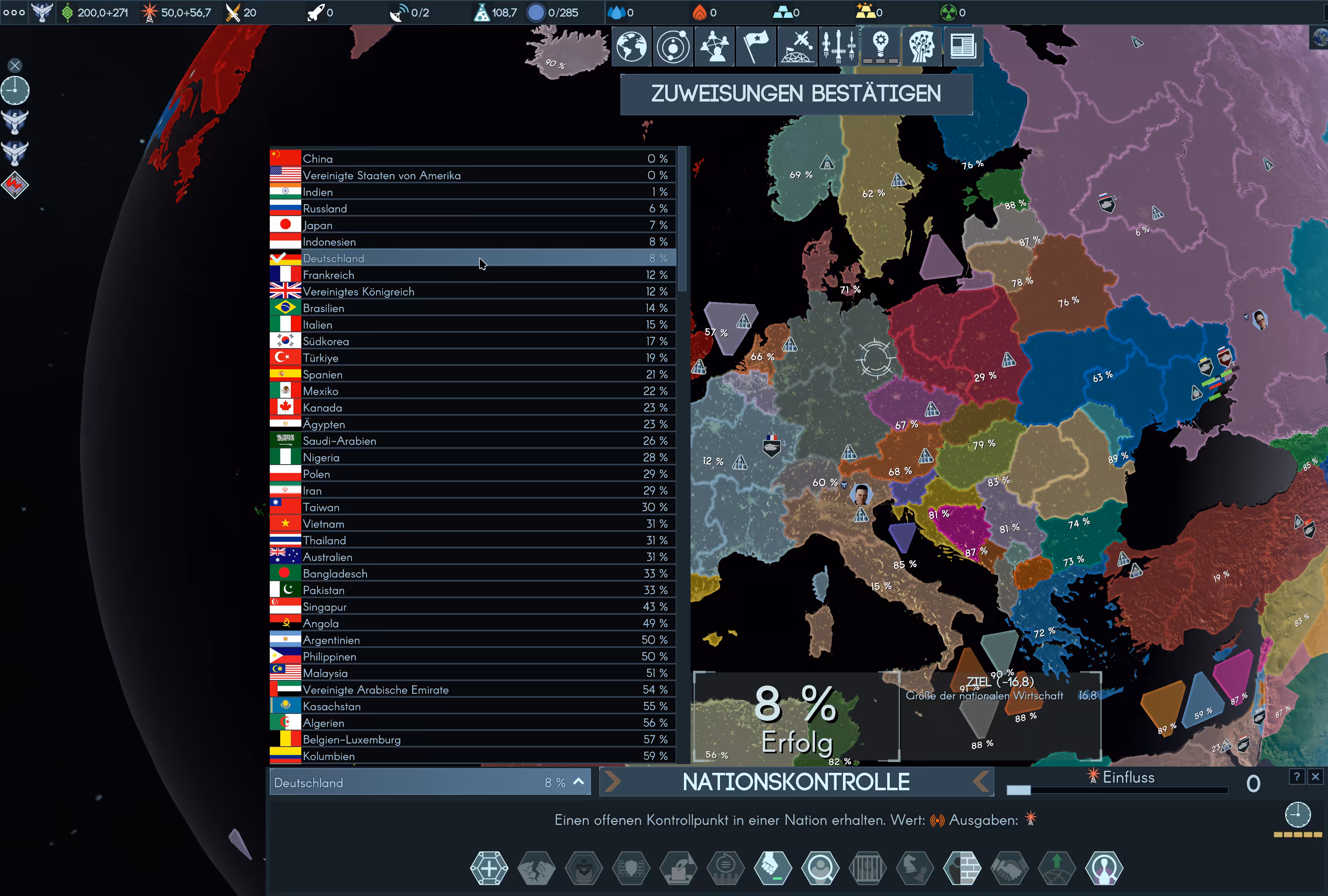The height and width of the screenshot is (896, 1328).
Task: Click Zuweisungen bestätigen button
Action: pyautogui.click(x=796, y=94)
